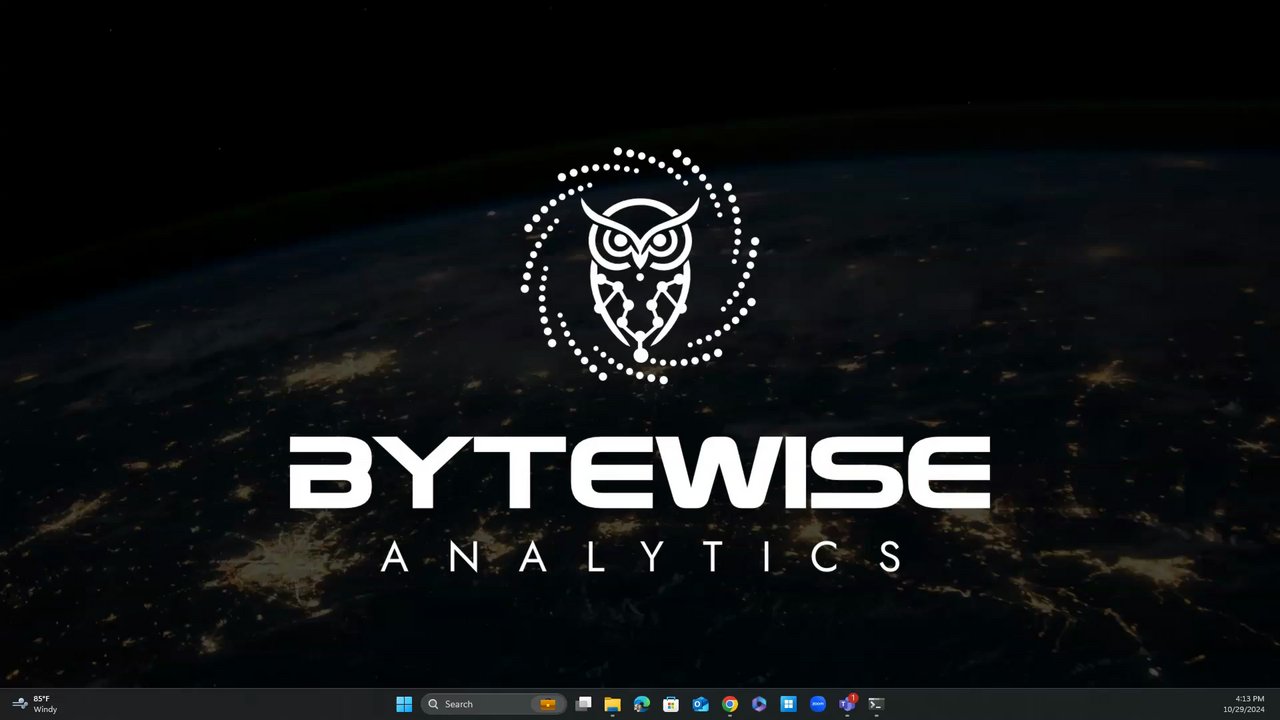Click the taskbar Search box
This screenshot has width=1280, height=720.
pyautogui.click(x=493, y=704)
